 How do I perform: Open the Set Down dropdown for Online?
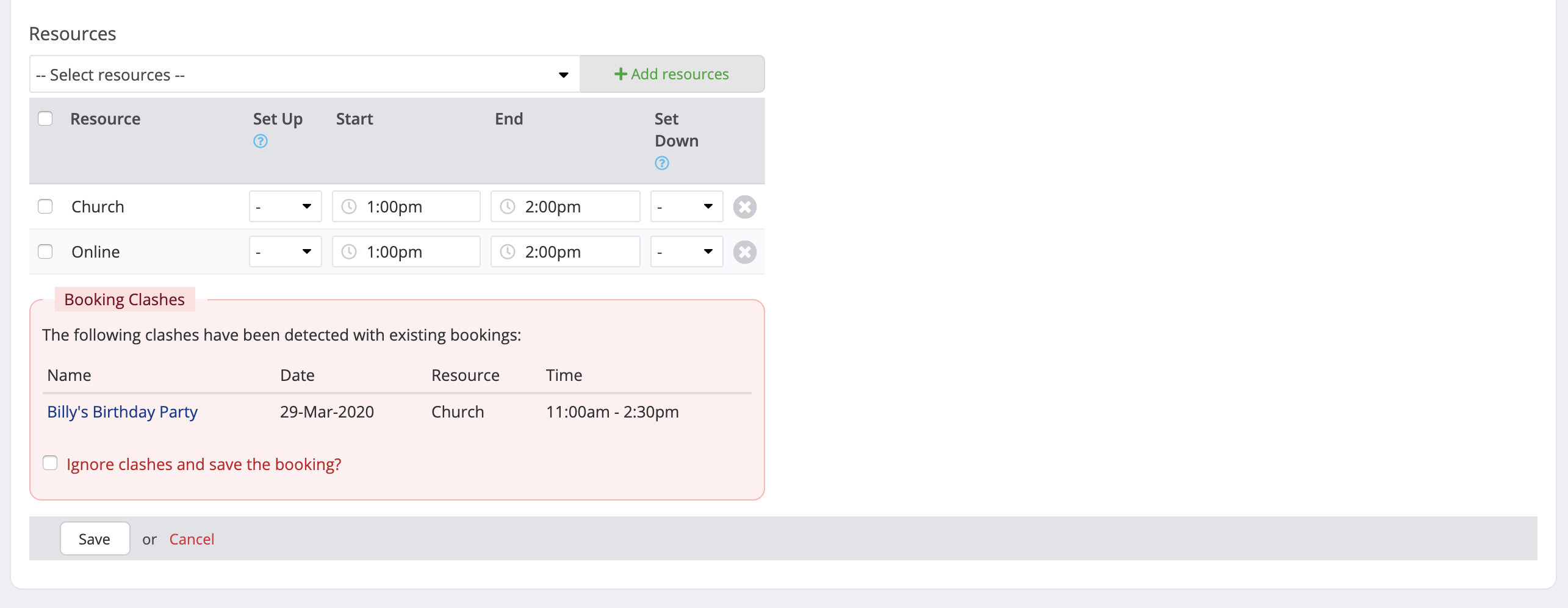686,251
